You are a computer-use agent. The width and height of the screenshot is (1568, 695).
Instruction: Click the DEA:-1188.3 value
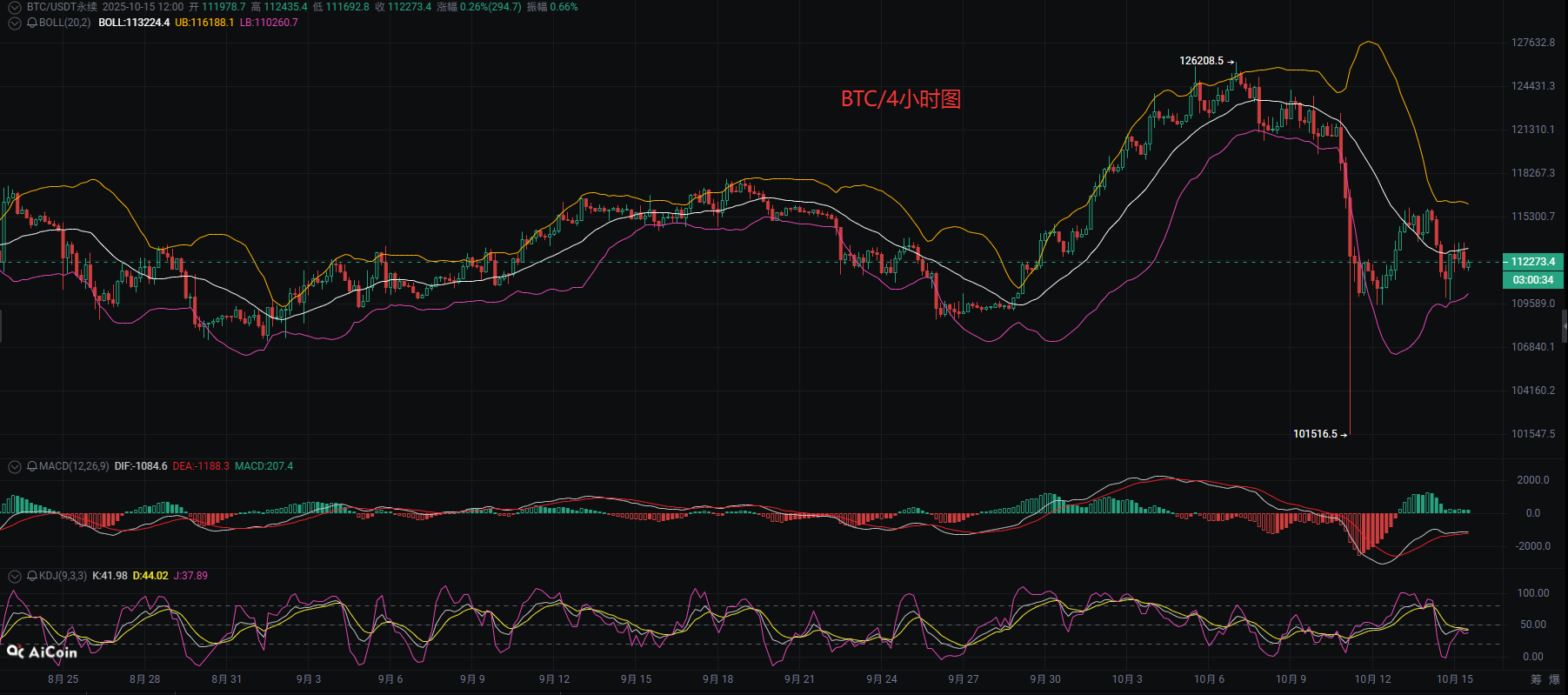201,466
